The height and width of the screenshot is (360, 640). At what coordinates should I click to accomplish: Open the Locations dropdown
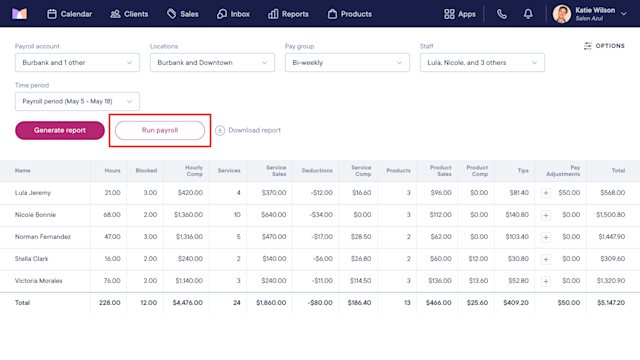click(x=212, y=62)
